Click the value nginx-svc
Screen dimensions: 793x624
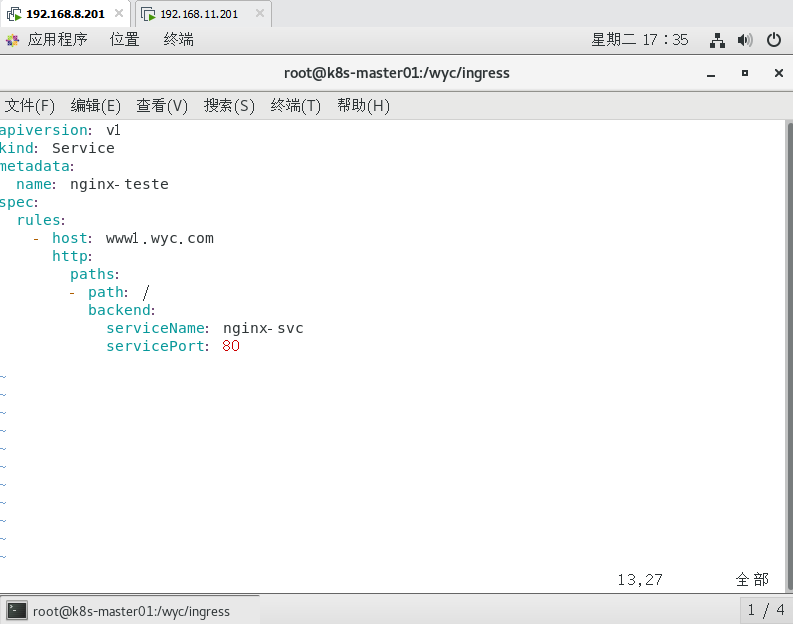(x=263, y=328)
